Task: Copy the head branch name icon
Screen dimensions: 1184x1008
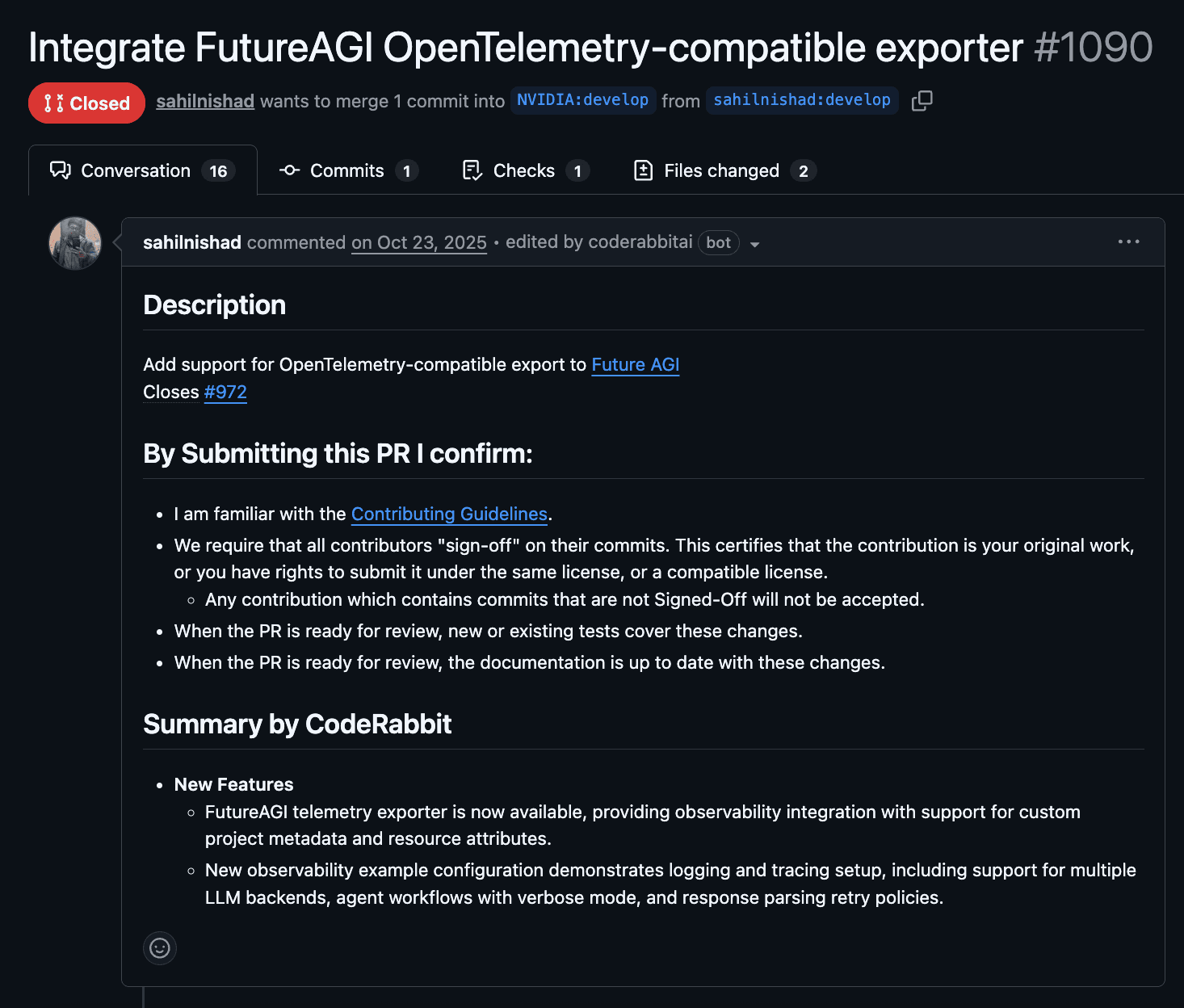Action: [922, 101]
